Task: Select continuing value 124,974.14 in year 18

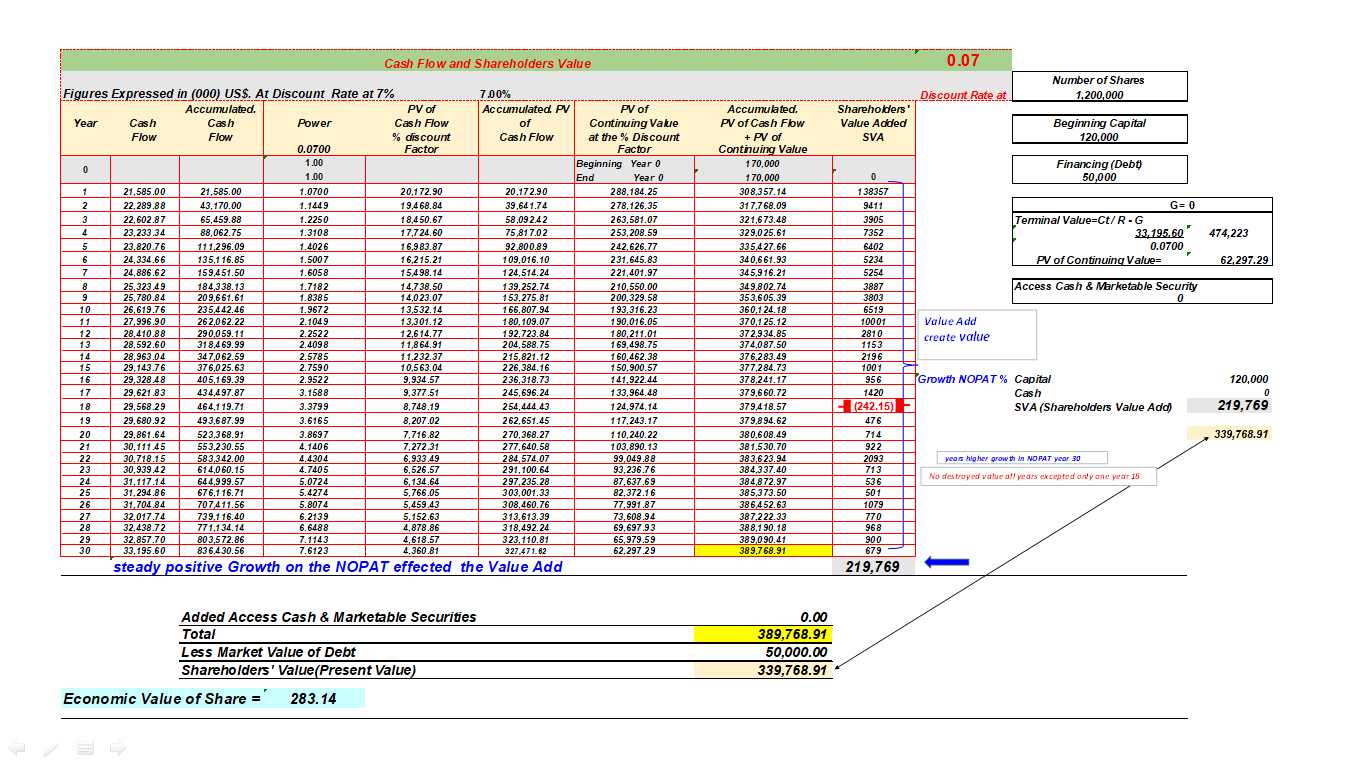Action: click(634, 407)
